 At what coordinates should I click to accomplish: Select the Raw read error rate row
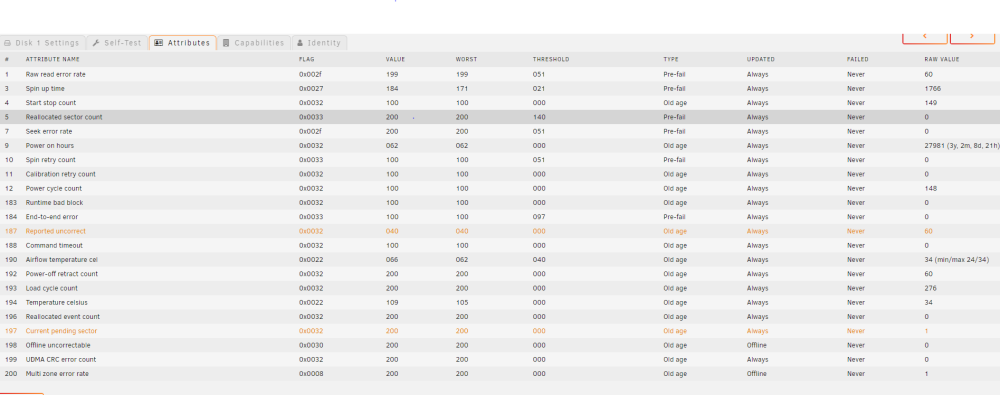(x=500, y=74)
